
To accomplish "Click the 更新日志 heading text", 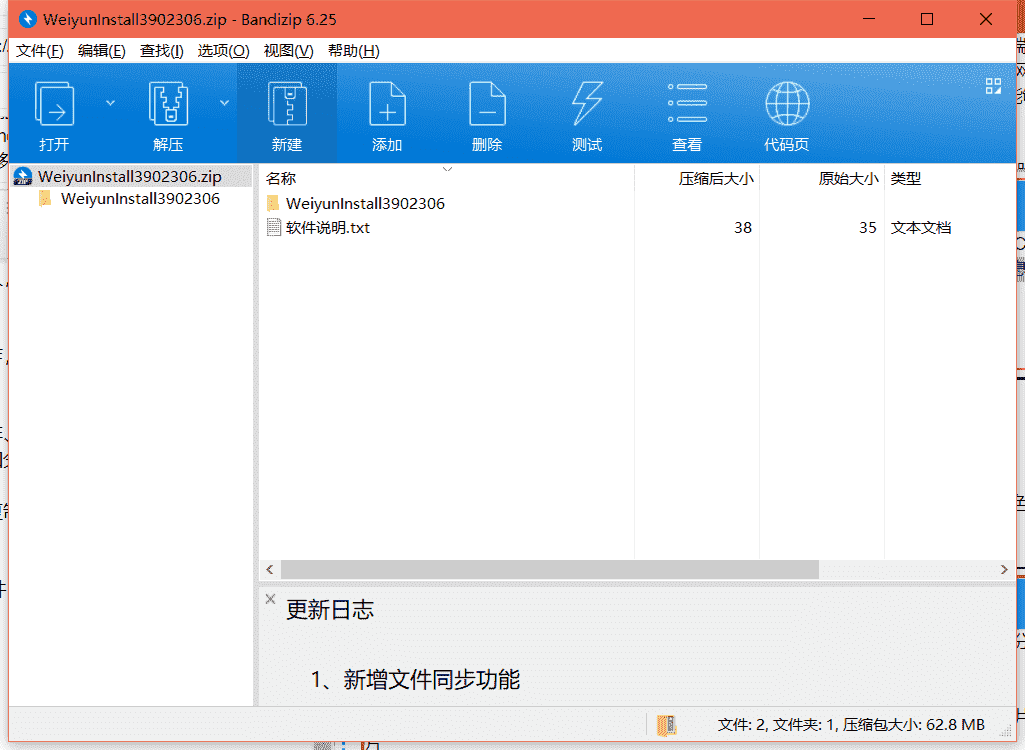I will tap(330, 609).
